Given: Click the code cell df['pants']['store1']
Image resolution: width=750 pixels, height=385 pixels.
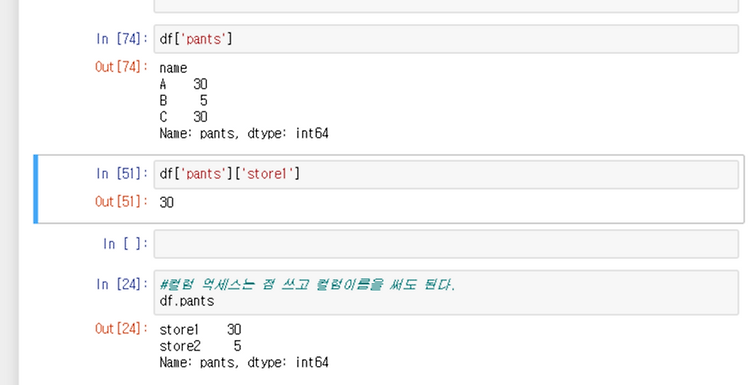Looking at the screenshot, I should point(446,174).
